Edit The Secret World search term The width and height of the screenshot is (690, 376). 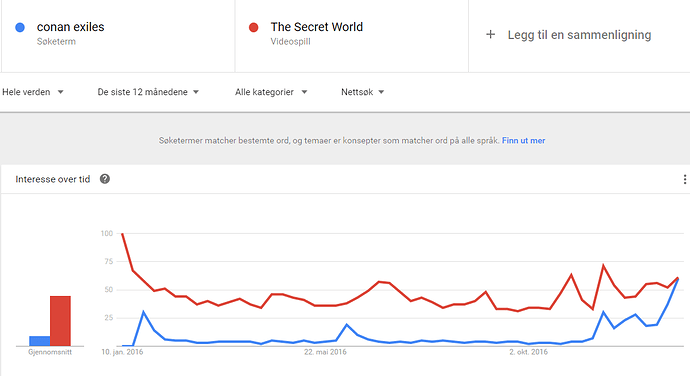pos(316,27)
